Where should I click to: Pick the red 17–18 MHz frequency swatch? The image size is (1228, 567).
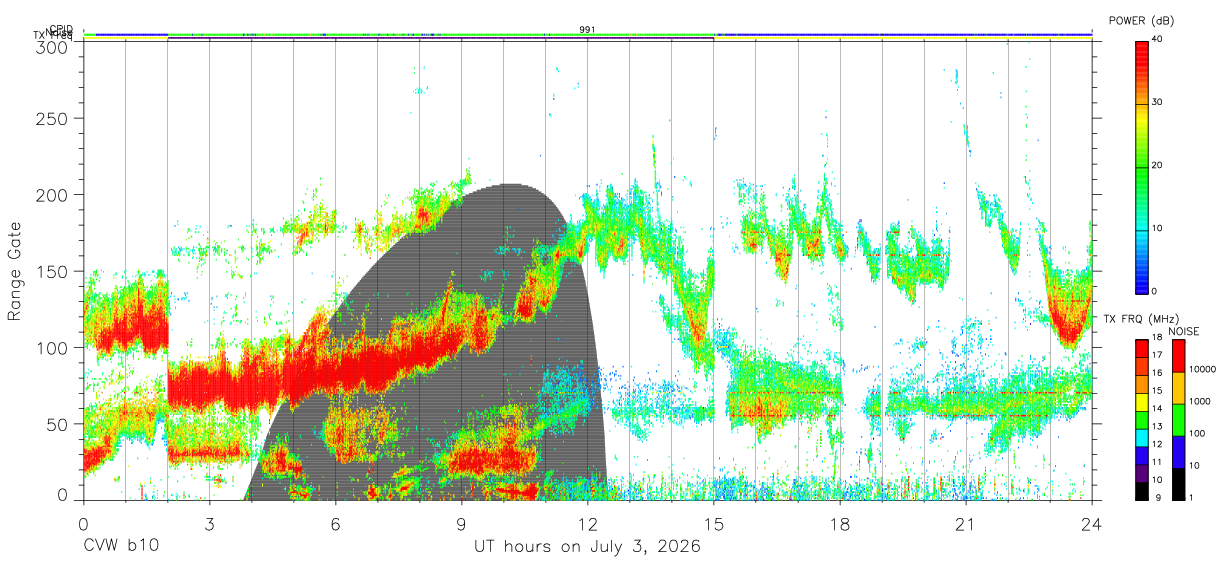1142,348
